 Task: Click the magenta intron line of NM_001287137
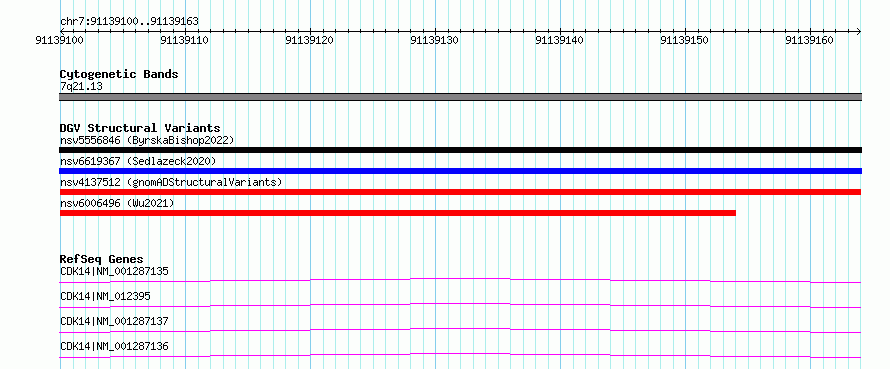(x=460, y=329)
